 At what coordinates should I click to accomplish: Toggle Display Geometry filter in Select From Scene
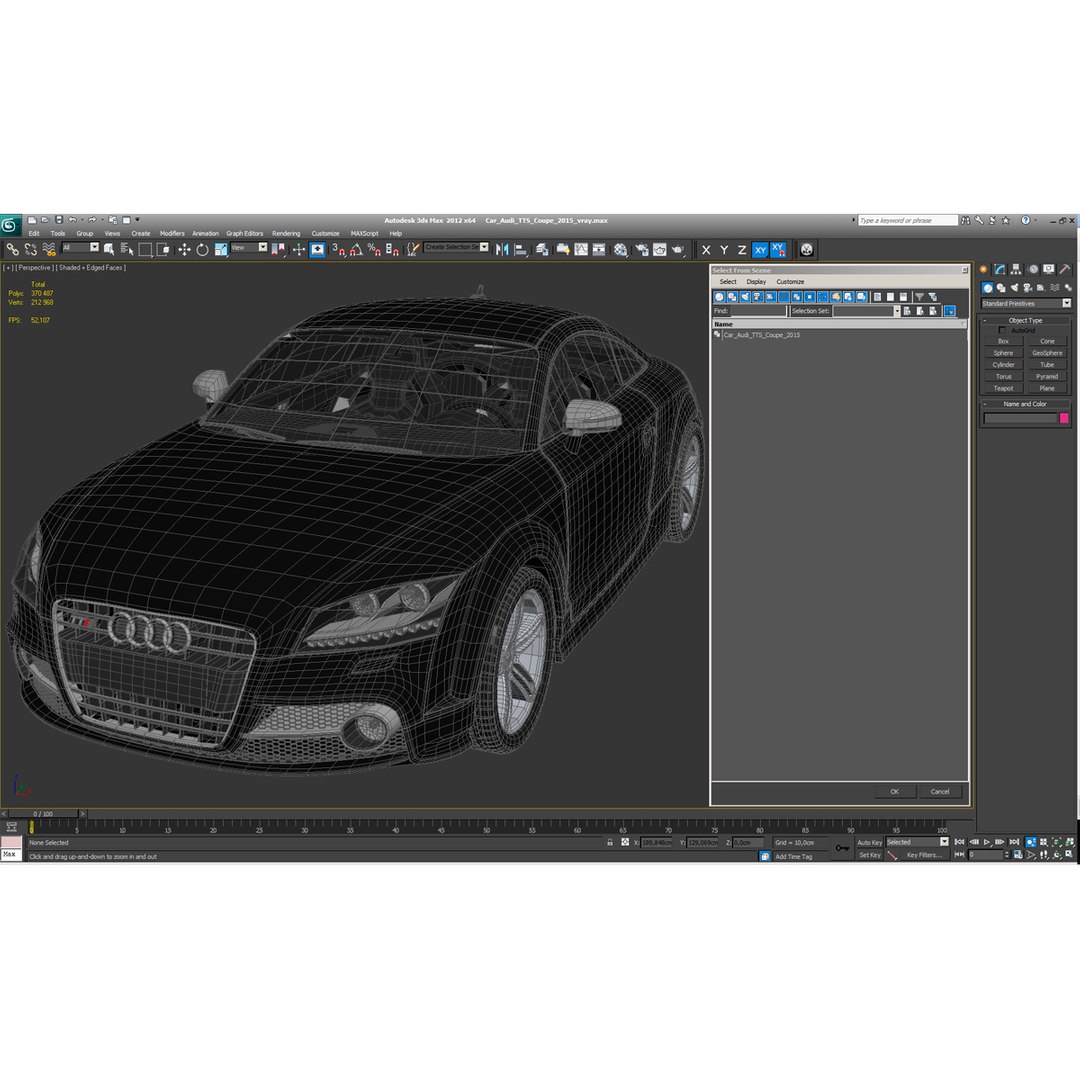coord(719,297)
